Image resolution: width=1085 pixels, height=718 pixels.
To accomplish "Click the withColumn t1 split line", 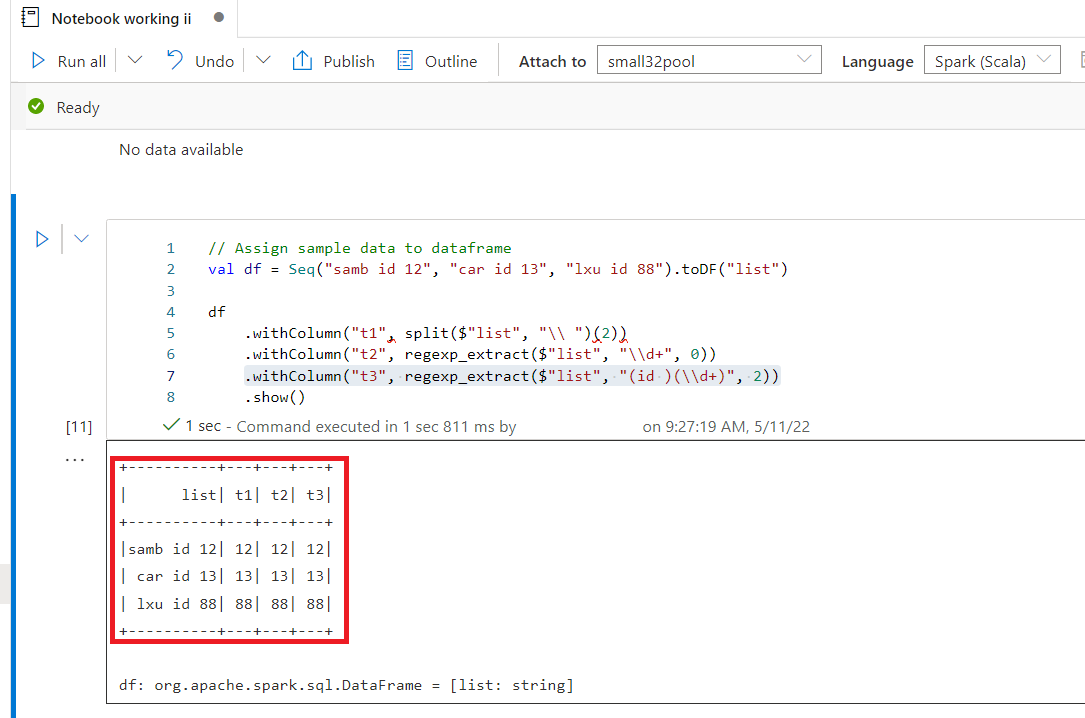I will pos(435,333).
